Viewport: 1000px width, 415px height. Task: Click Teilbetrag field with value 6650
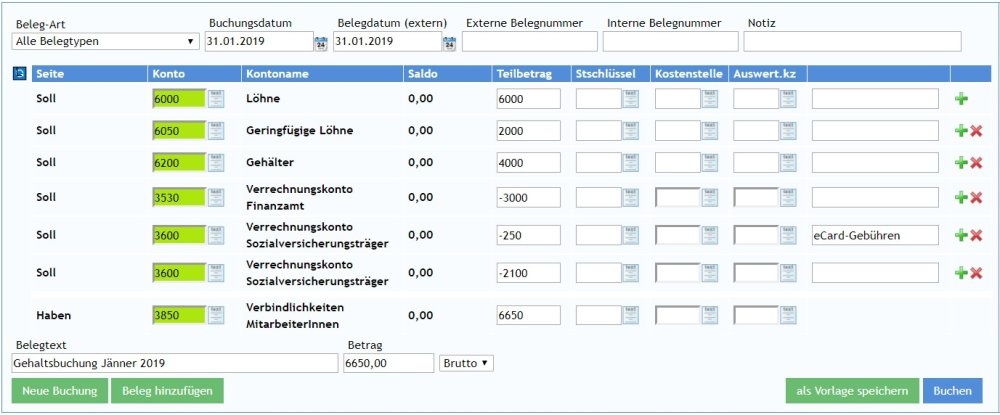529,315
